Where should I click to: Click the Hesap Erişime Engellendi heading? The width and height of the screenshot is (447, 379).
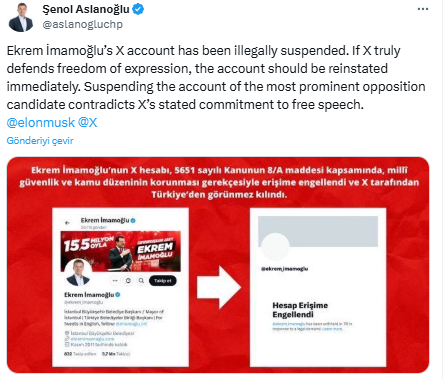click(300, 310)
